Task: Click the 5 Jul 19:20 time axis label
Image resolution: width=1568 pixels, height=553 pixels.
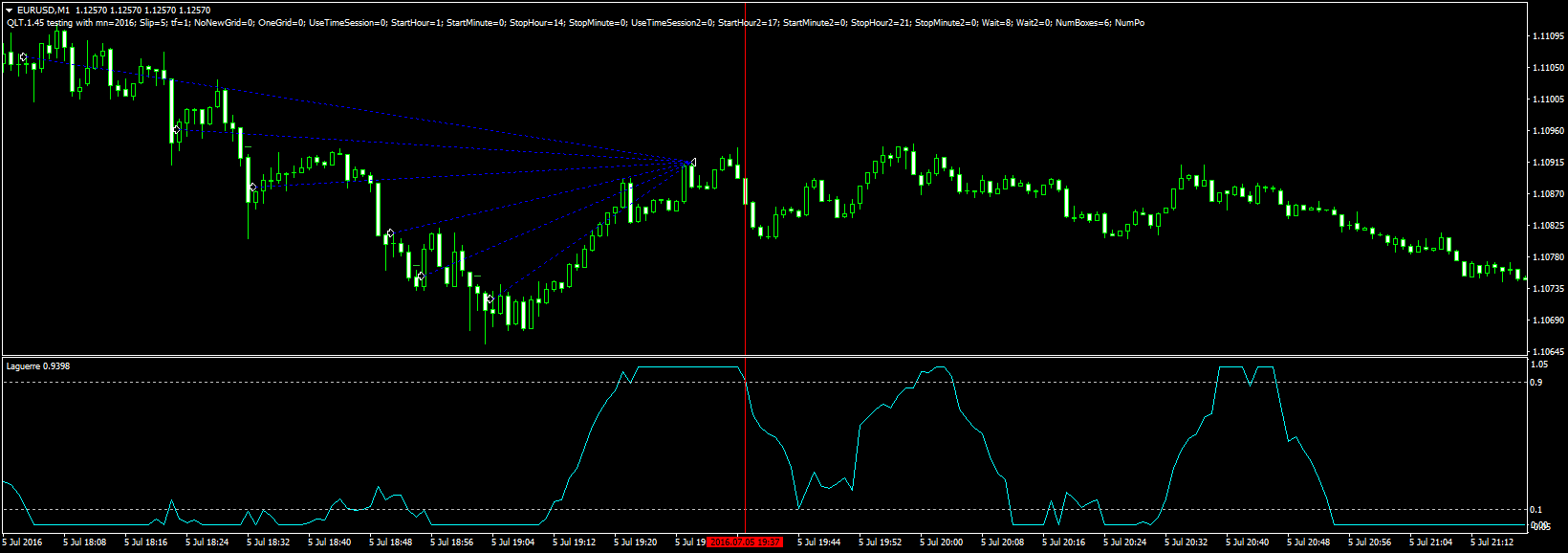Action: [x=635, y=542]
